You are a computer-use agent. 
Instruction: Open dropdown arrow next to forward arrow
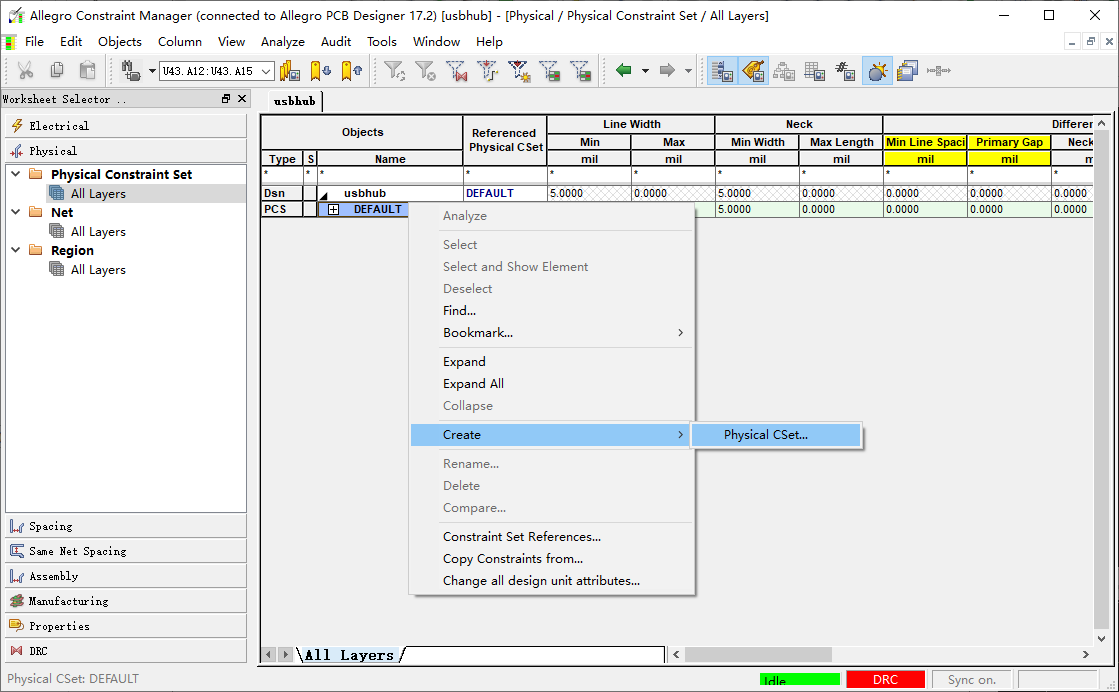click(x=688, y=71)
